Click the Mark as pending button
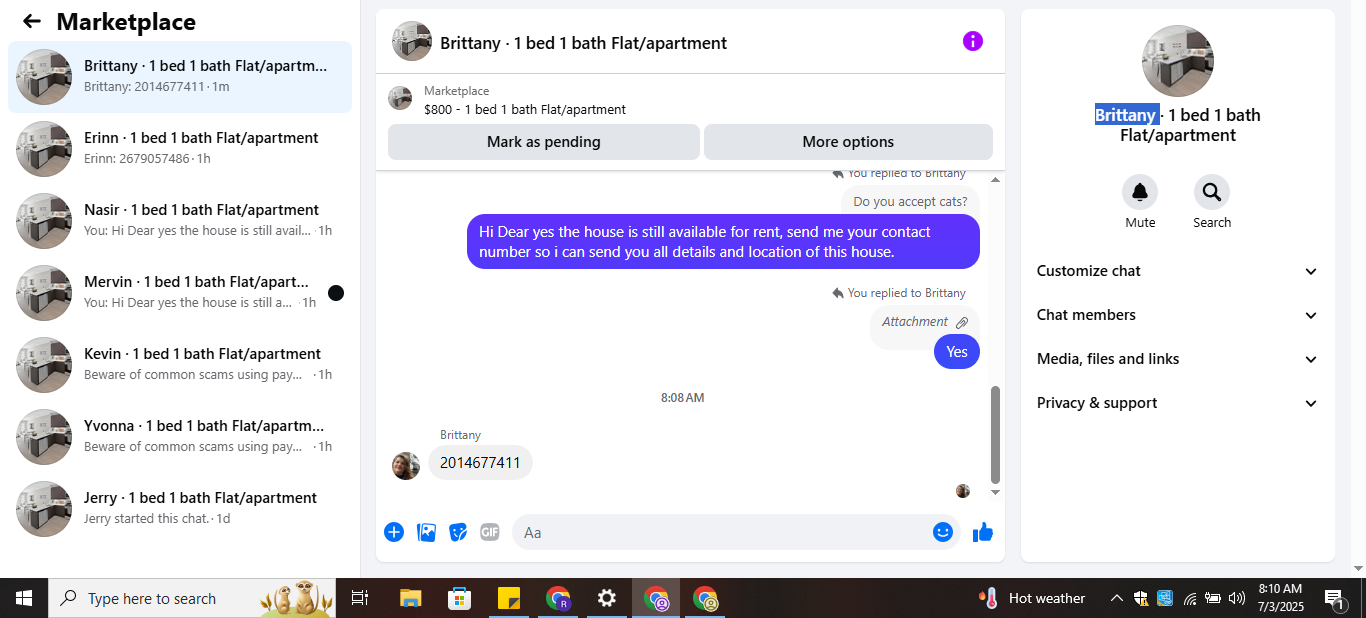Screen dimensions: 1366x618 (544, 142)
